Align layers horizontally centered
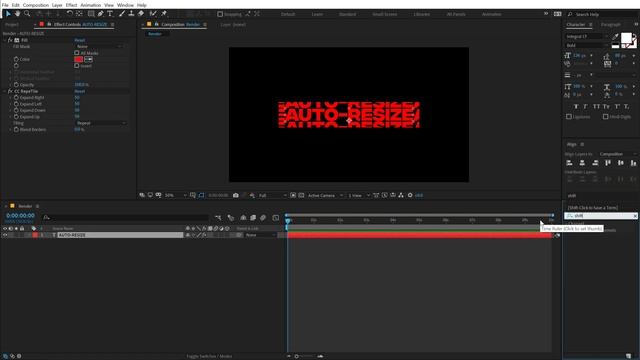This screenshot has height=360, width=640. [582, 163]
